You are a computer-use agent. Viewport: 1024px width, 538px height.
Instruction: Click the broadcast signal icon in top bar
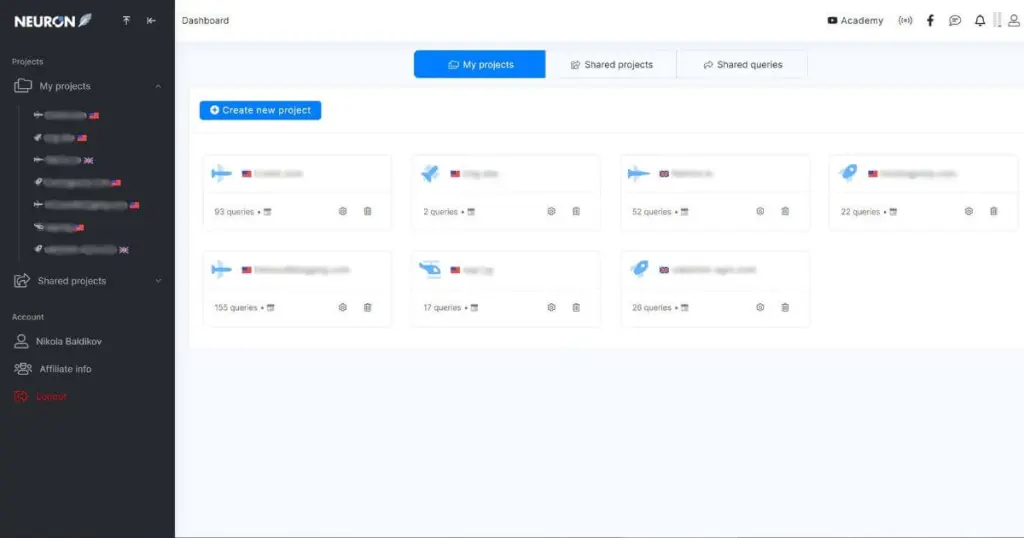click(905, 21)
